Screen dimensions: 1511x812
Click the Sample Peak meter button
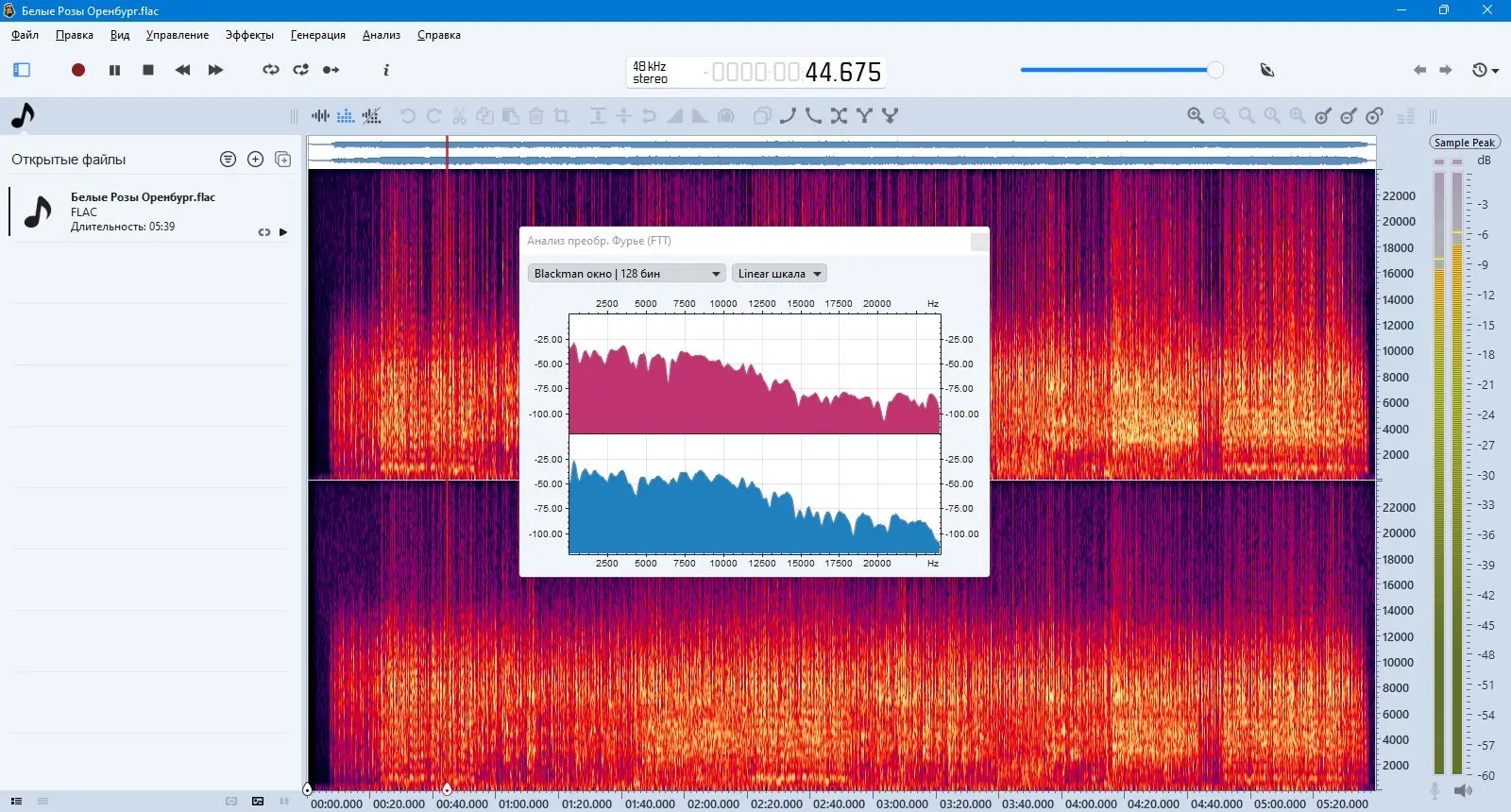1464,143
